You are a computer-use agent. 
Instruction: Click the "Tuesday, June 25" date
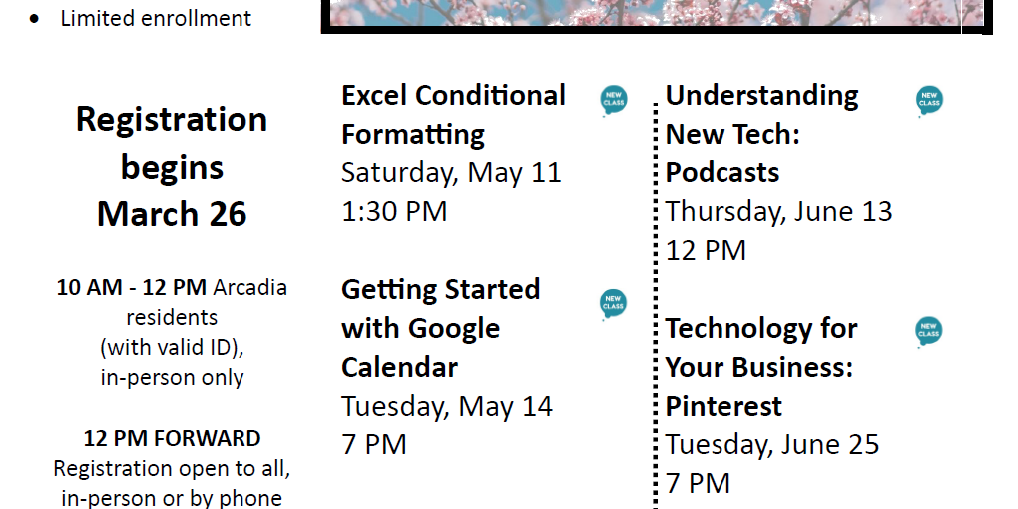coord(773,444)
